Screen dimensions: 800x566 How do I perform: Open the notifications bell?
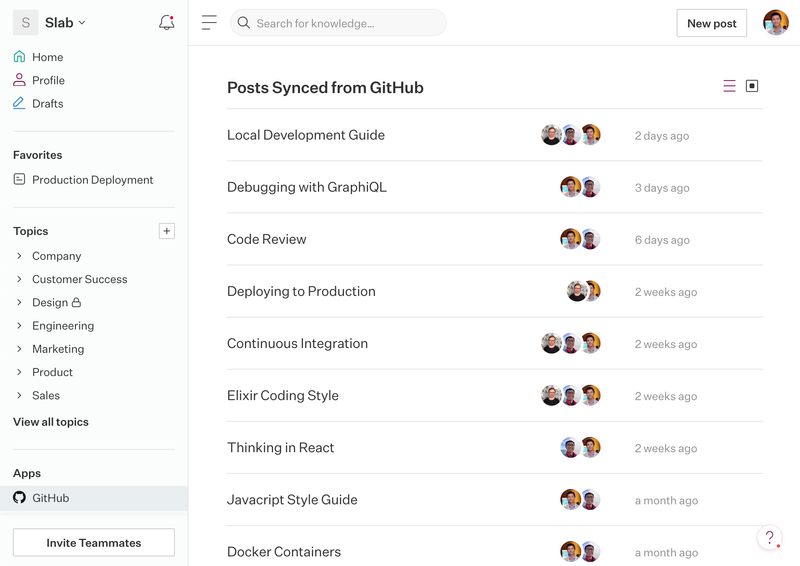(166, 22)
